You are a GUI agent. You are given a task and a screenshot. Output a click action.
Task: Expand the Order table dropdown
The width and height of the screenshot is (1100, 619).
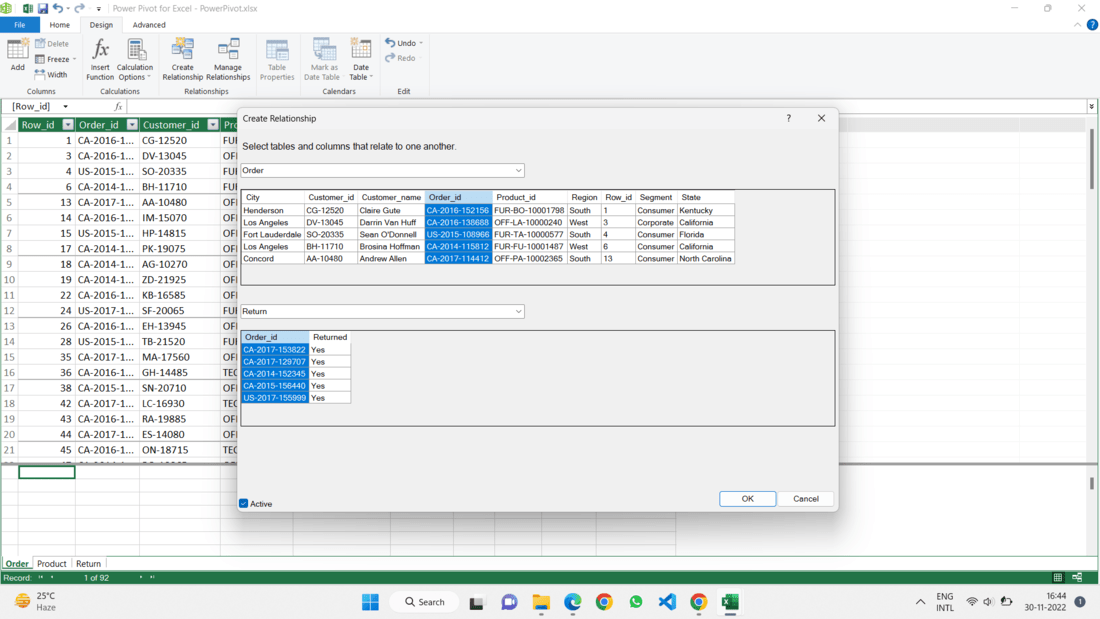[x=518, y=171]
